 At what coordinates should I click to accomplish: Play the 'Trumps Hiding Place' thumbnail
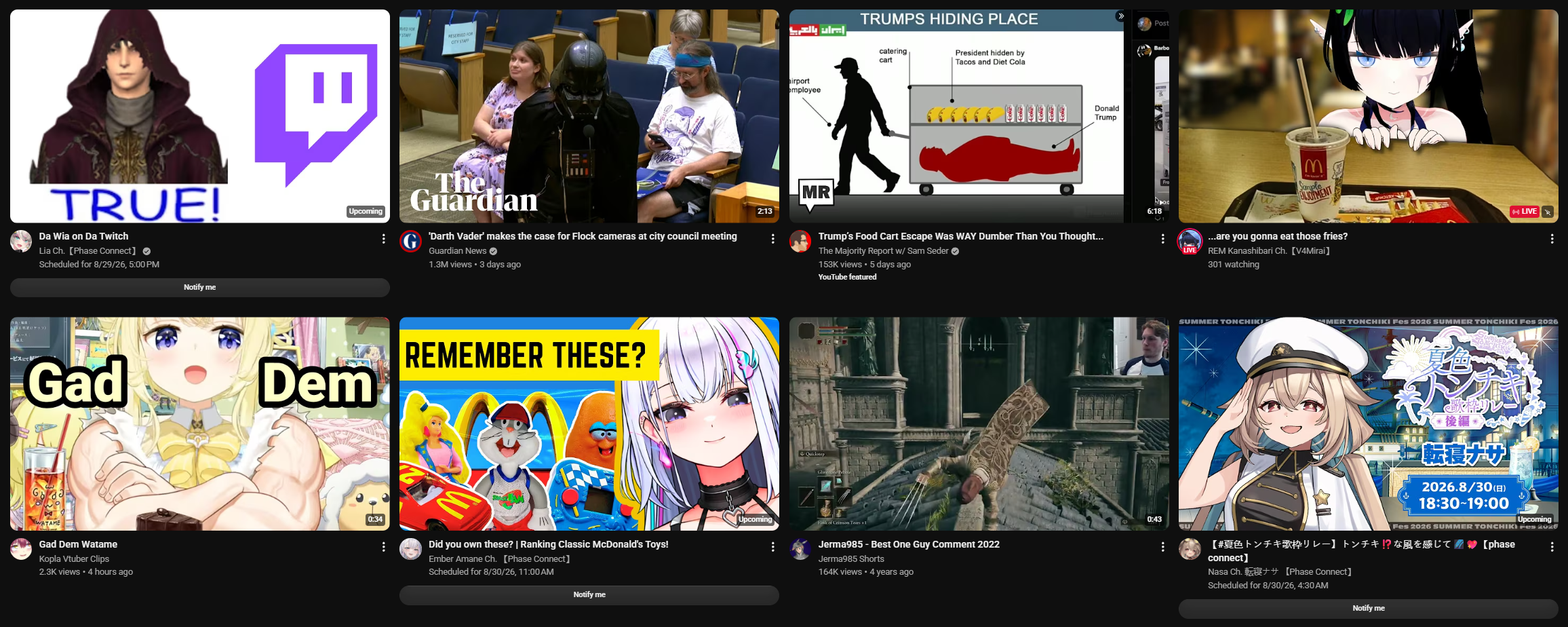click(979, 116)
